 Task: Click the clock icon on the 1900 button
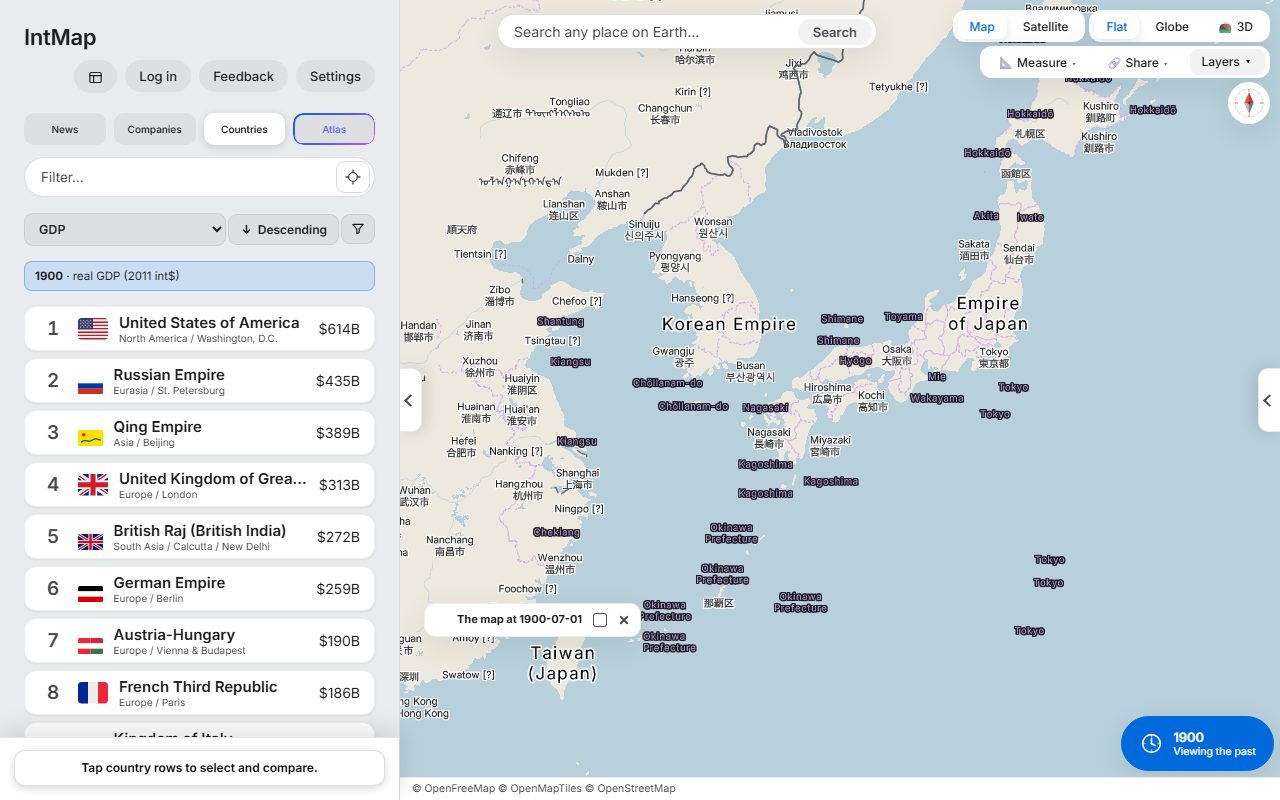1151,744
